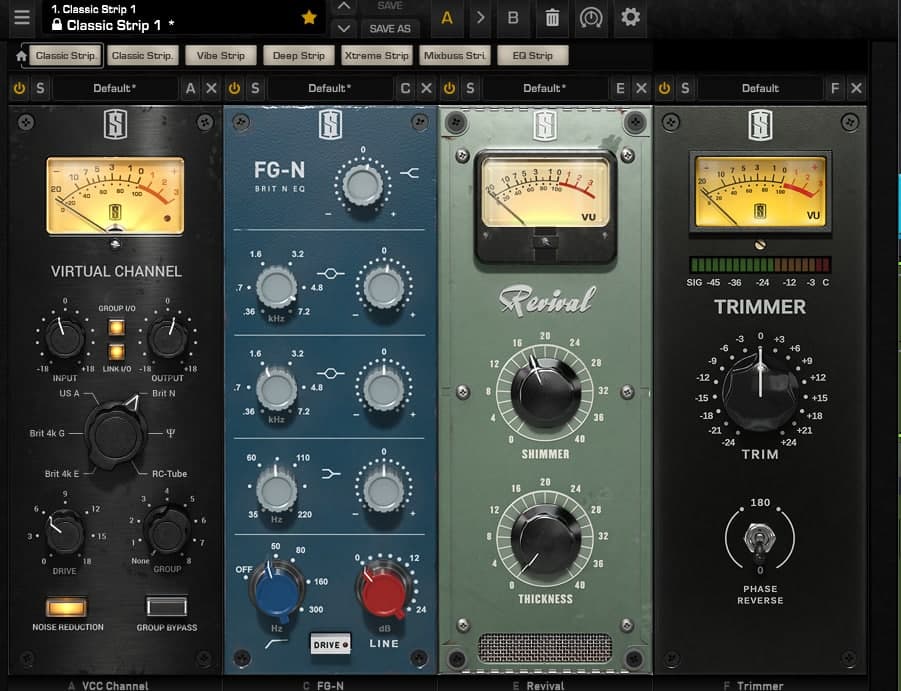This screenshot has width=901, height=691.
Task: Open the FG-N module Default preset dropdown
Action: coord(330,88)
